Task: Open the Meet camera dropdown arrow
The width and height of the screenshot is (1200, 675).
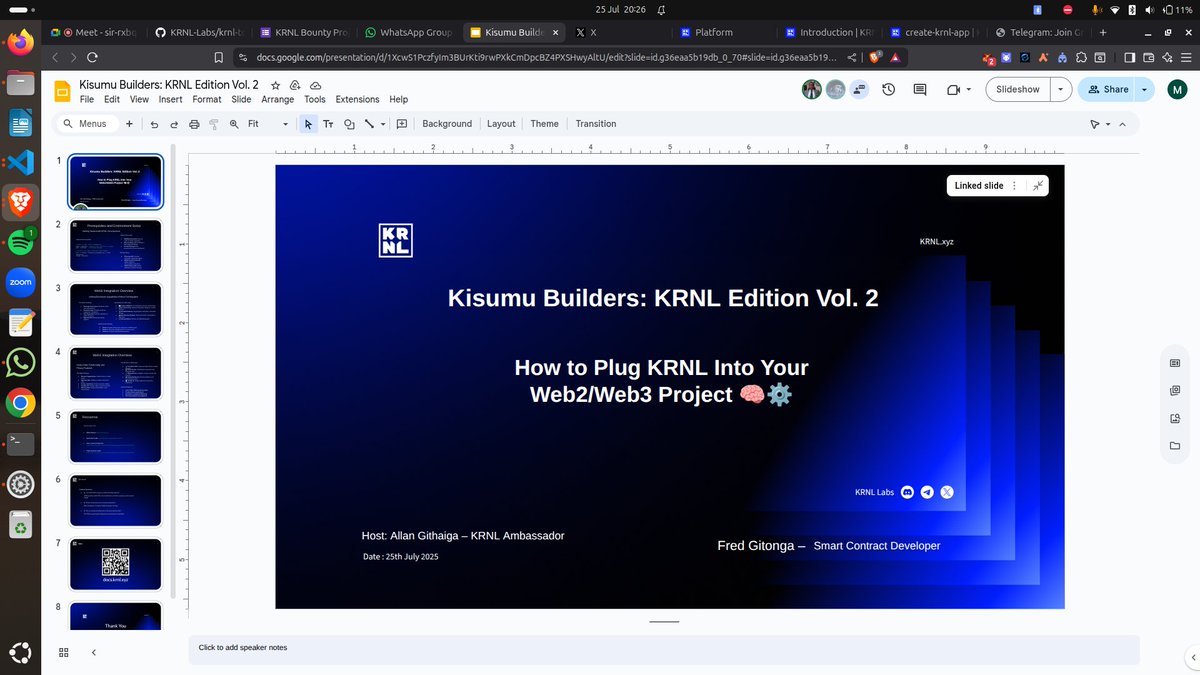Action: point(968,90)
